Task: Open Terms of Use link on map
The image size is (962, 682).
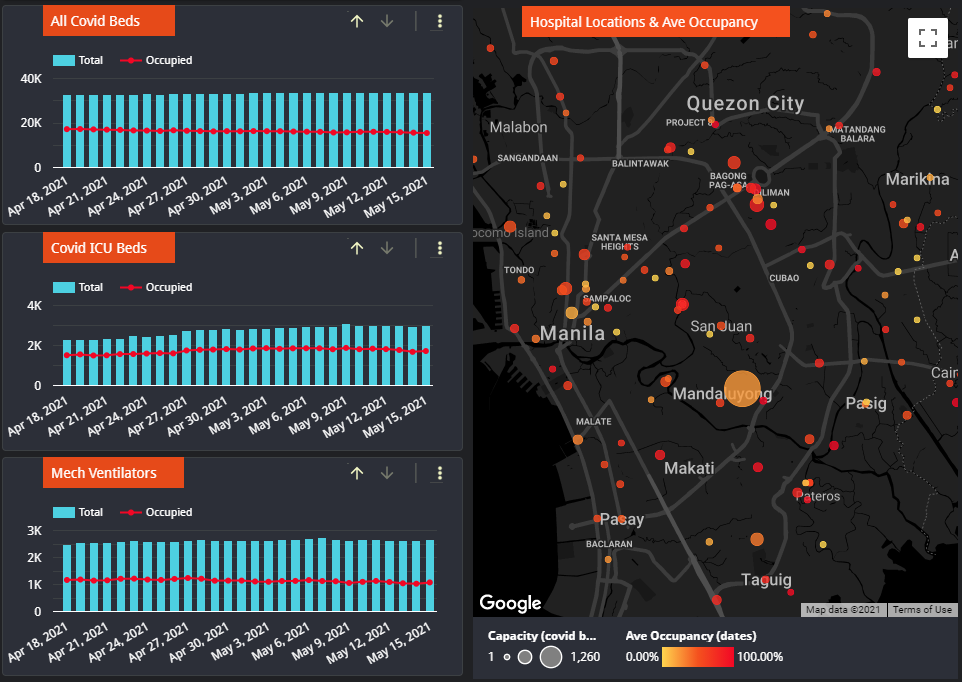Action: click(x=922, y=610)
